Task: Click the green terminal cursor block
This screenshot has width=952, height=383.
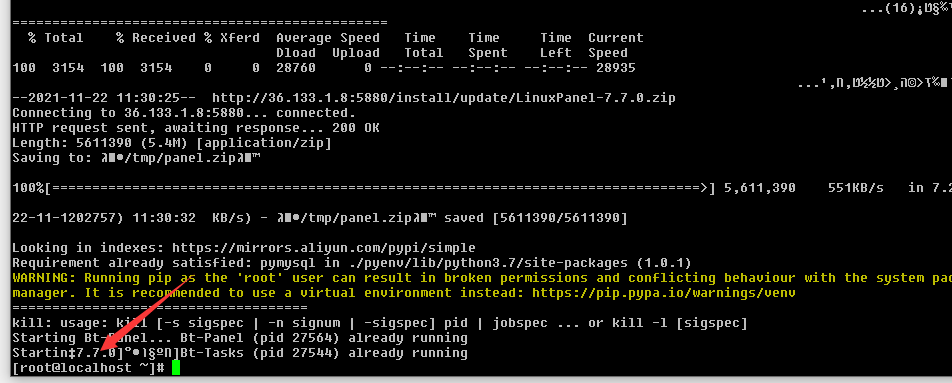Action: [176, 368]
